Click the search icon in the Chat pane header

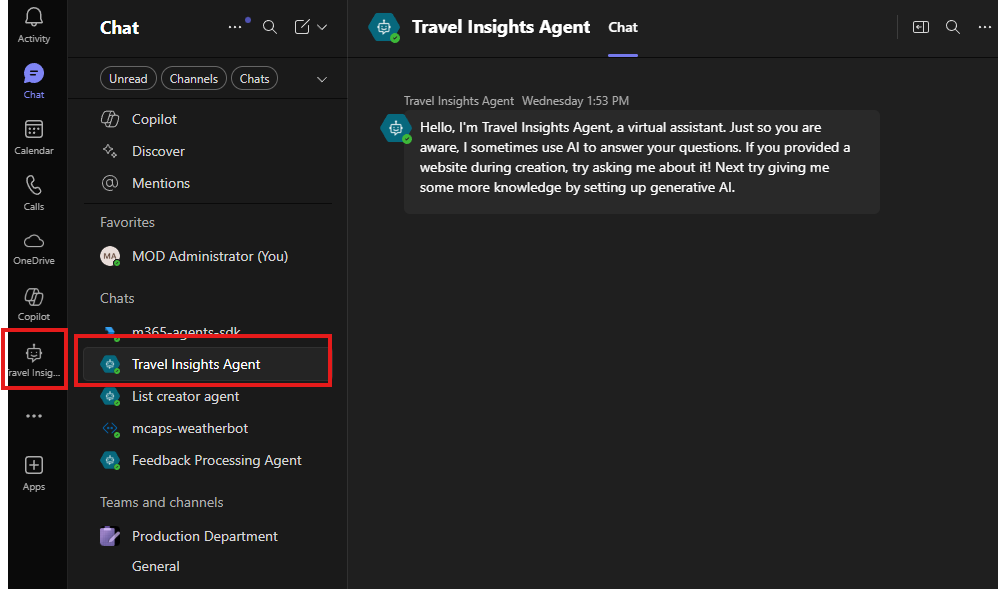[270, 27]
